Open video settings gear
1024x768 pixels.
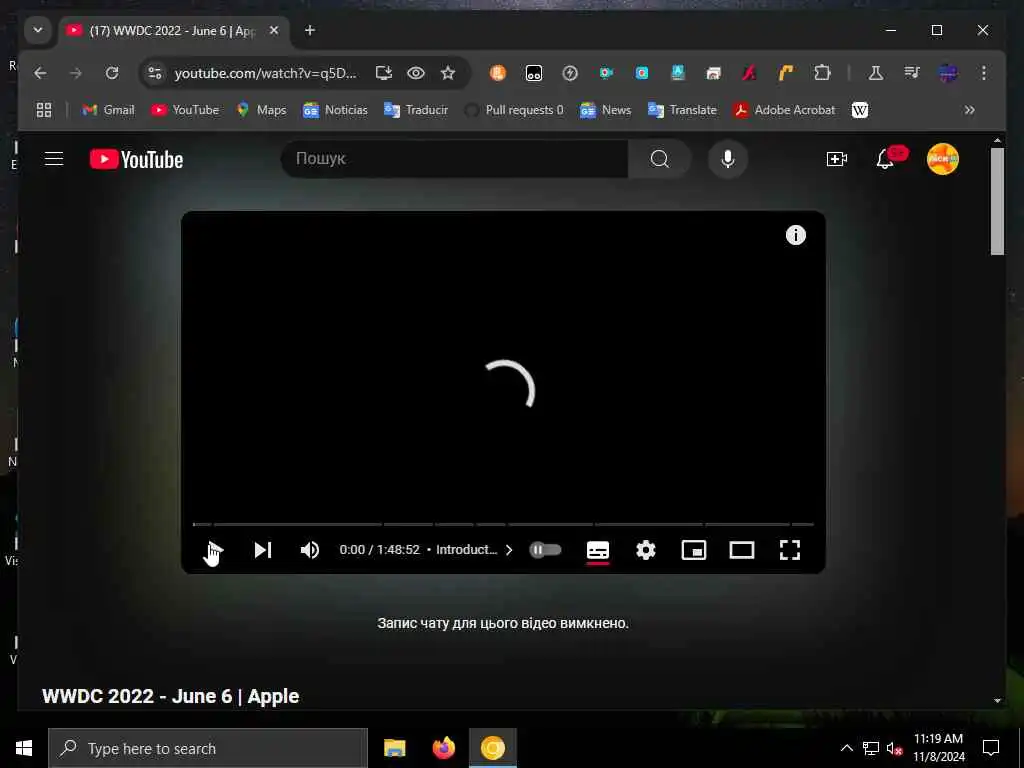645,551
